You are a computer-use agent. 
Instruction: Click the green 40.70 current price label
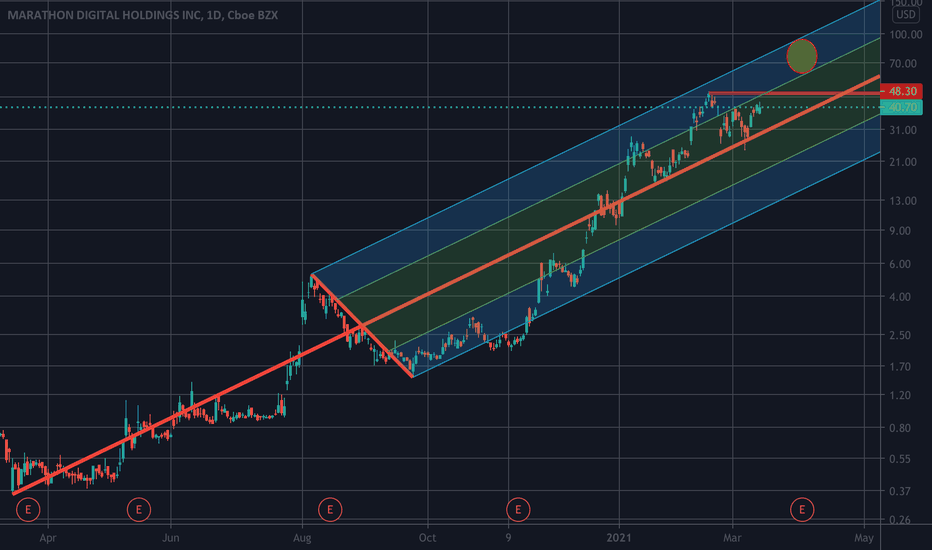coord(902,108)
